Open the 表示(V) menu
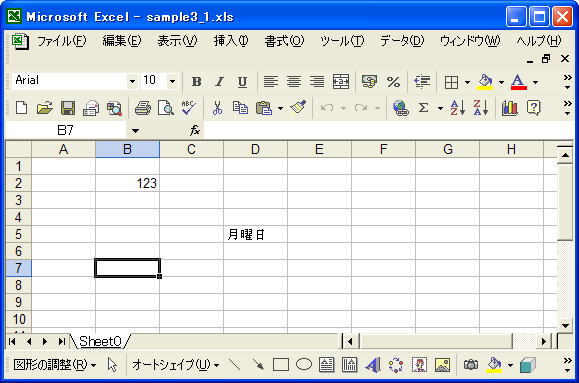The width and height of the screenshot is (579, 383). [177, 41]
